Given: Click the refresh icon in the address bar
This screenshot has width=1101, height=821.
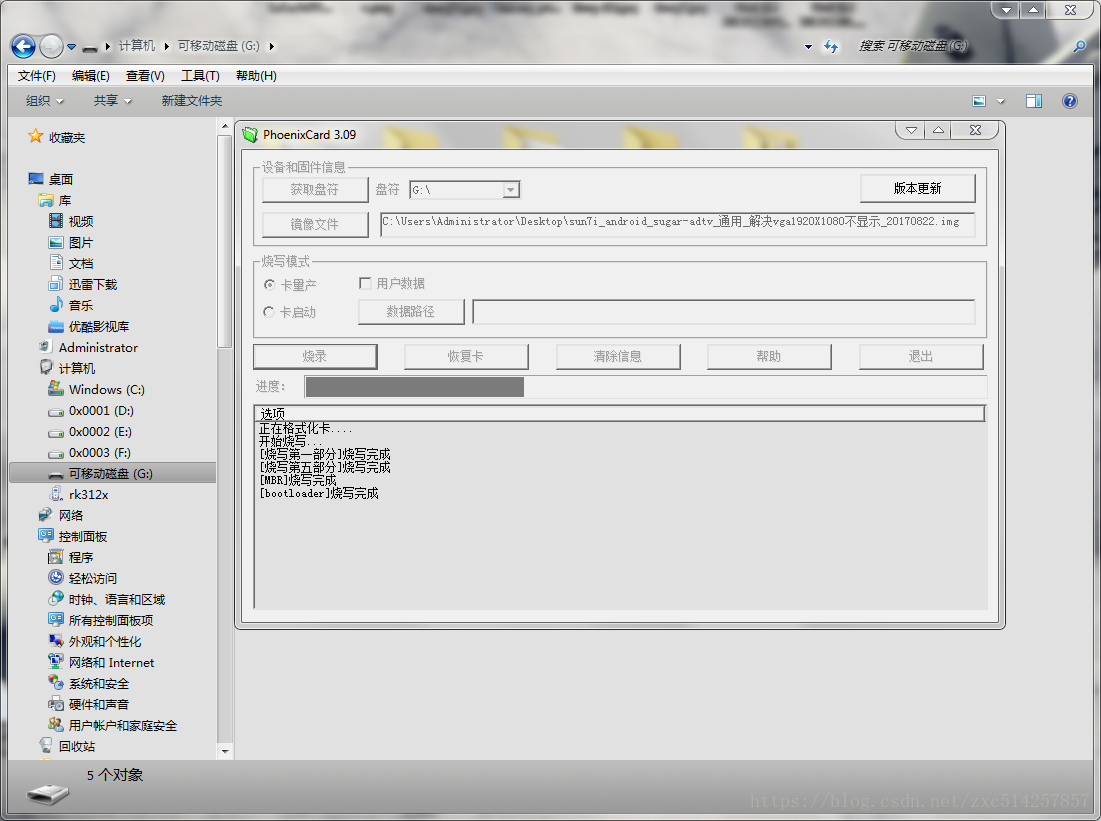Looking at the screenshot, I should click(831, 46).
